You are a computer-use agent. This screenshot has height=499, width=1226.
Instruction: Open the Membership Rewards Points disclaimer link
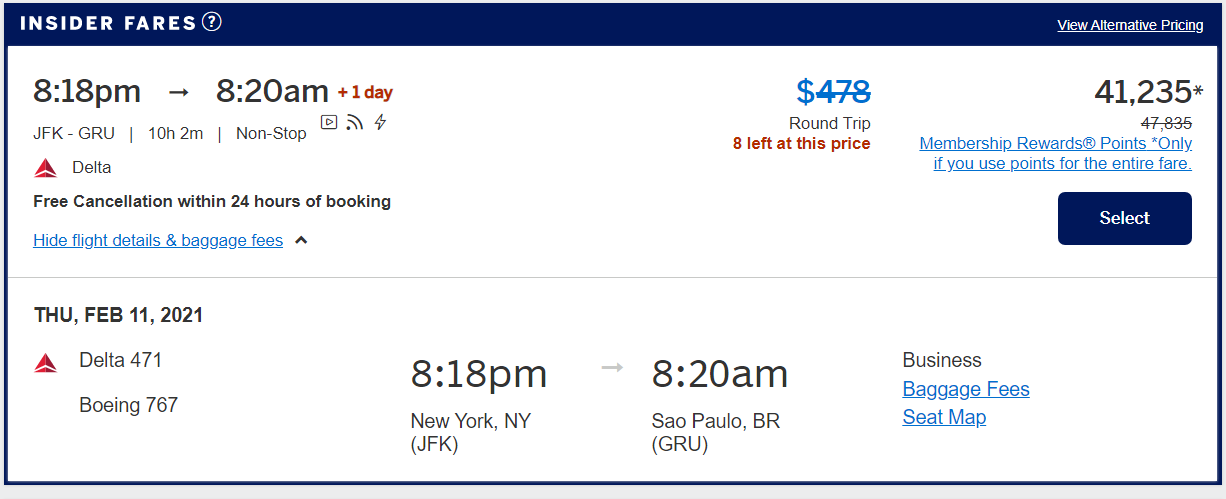tap(1055, 154)
